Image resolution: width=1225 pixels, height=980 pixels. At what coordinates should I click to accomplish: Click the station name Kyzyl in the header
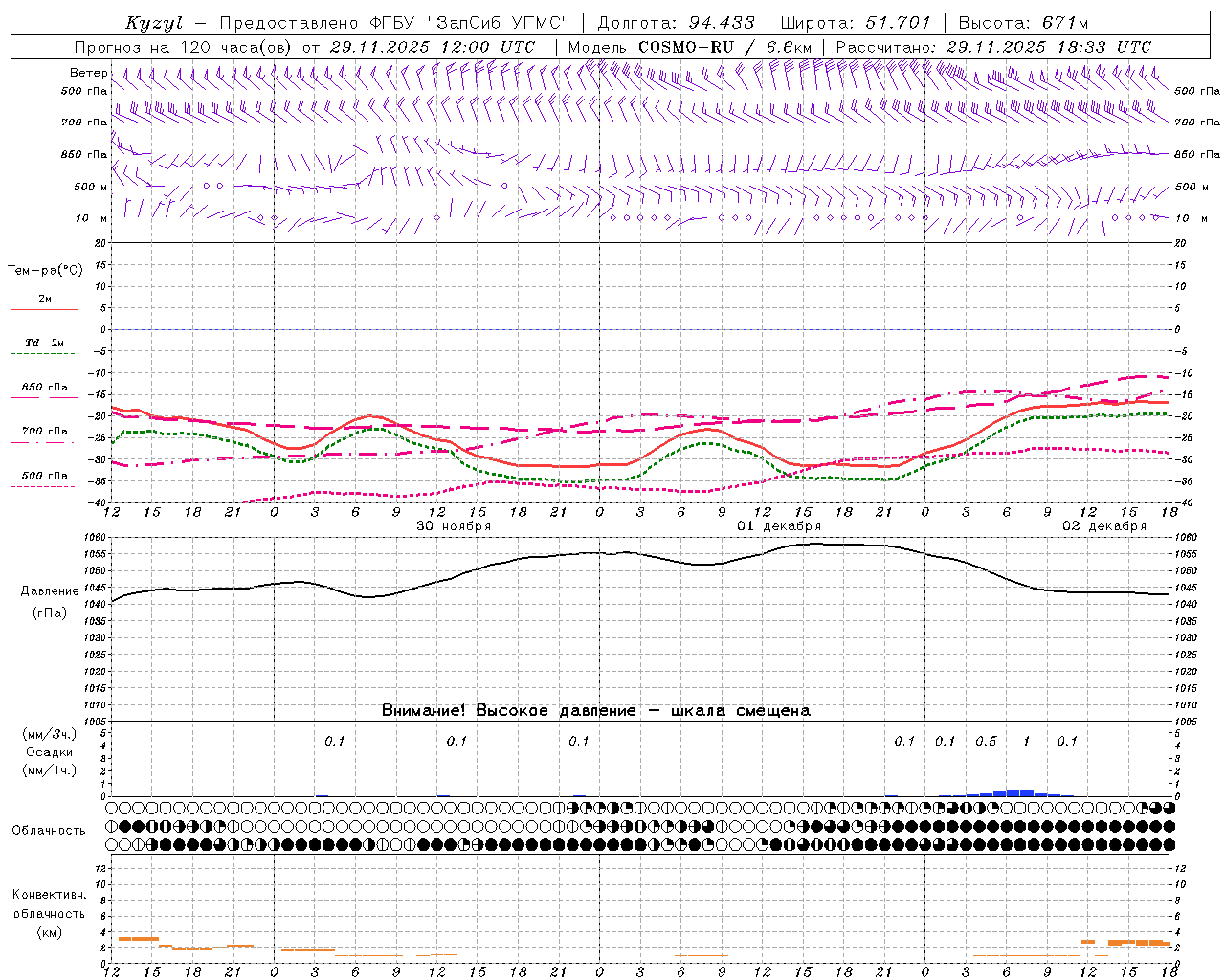click(x=154, y=23)
